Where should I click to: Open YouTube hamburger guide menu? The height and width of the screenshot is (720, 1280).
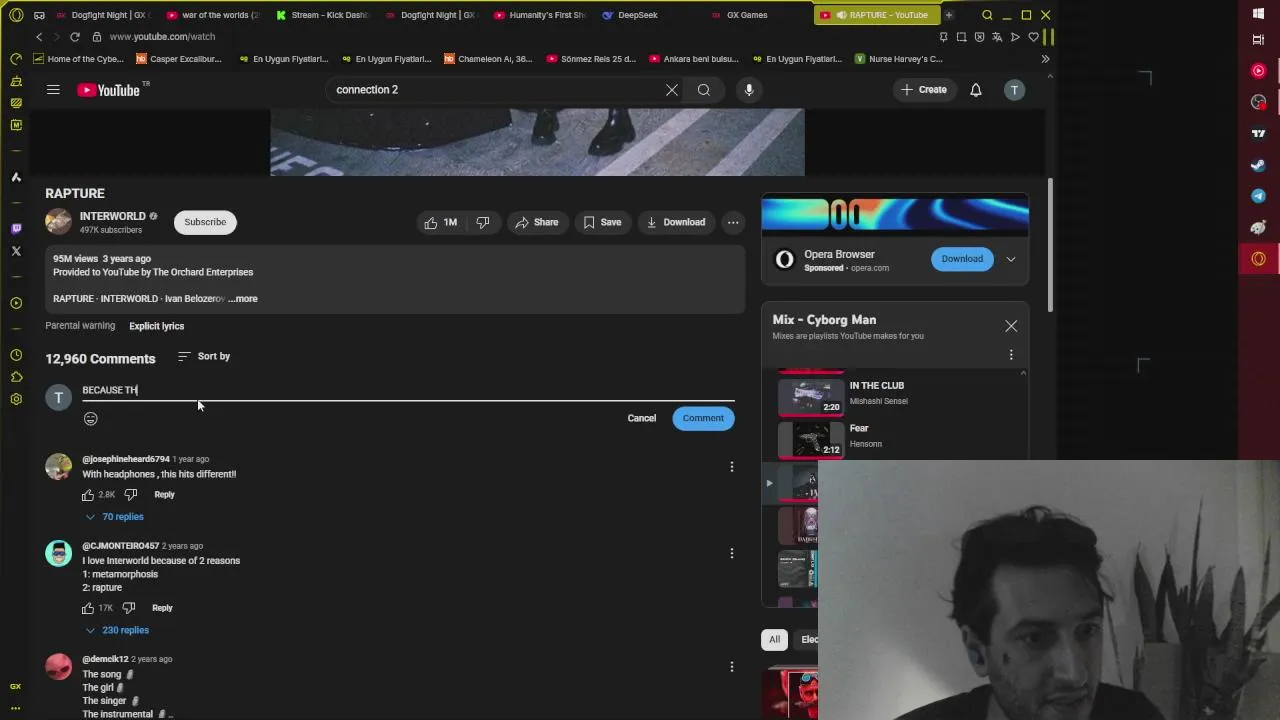click(x=53, y=90)
